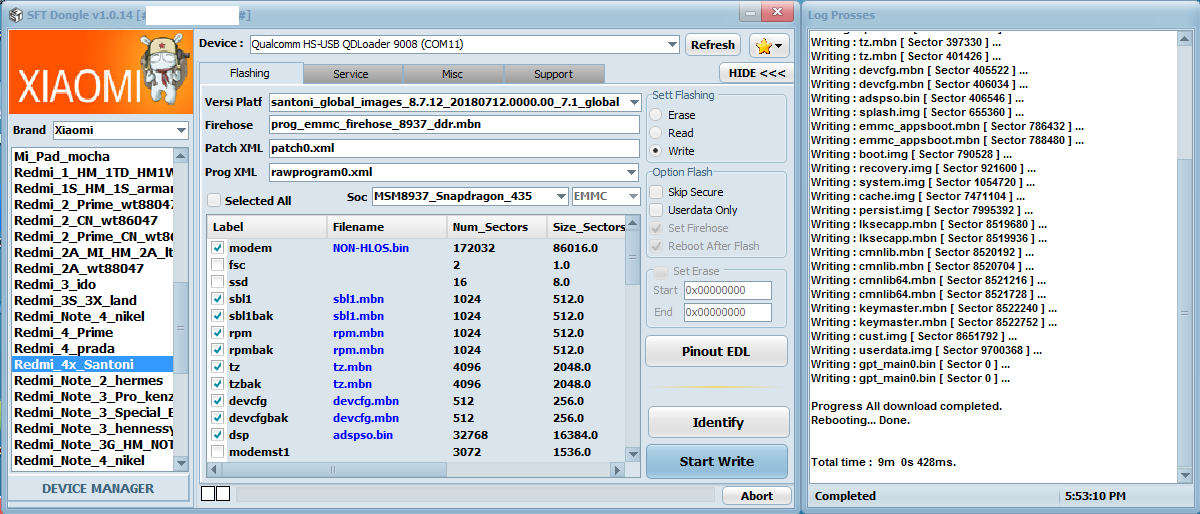Click partition table scroll down arrow
1200x514 pixels.
point(633,454)
